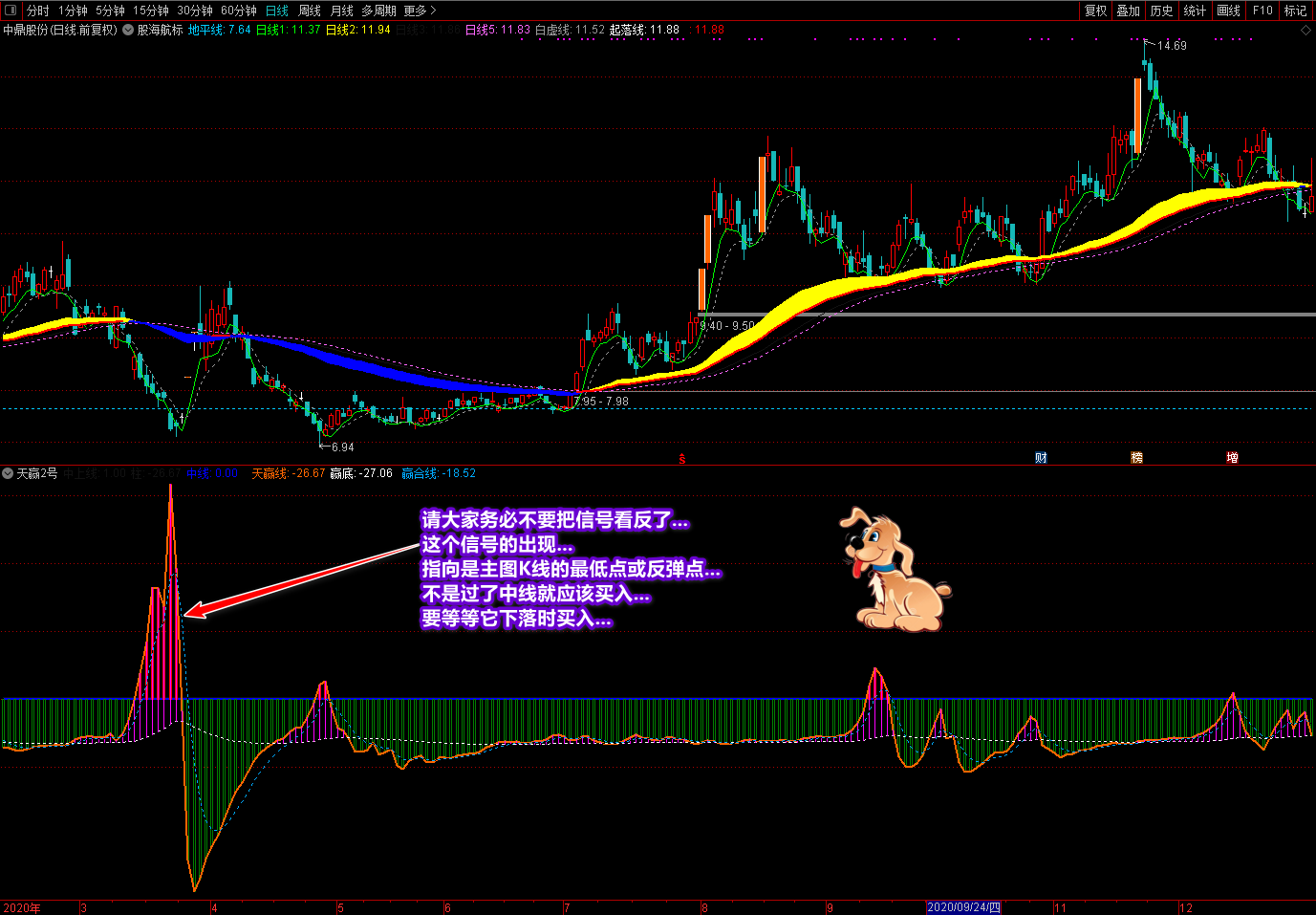The width and height of the screenshot is (1316, 915).
Task: Open the 画线 drawing tools
Action: click(x=1228, y=11)
